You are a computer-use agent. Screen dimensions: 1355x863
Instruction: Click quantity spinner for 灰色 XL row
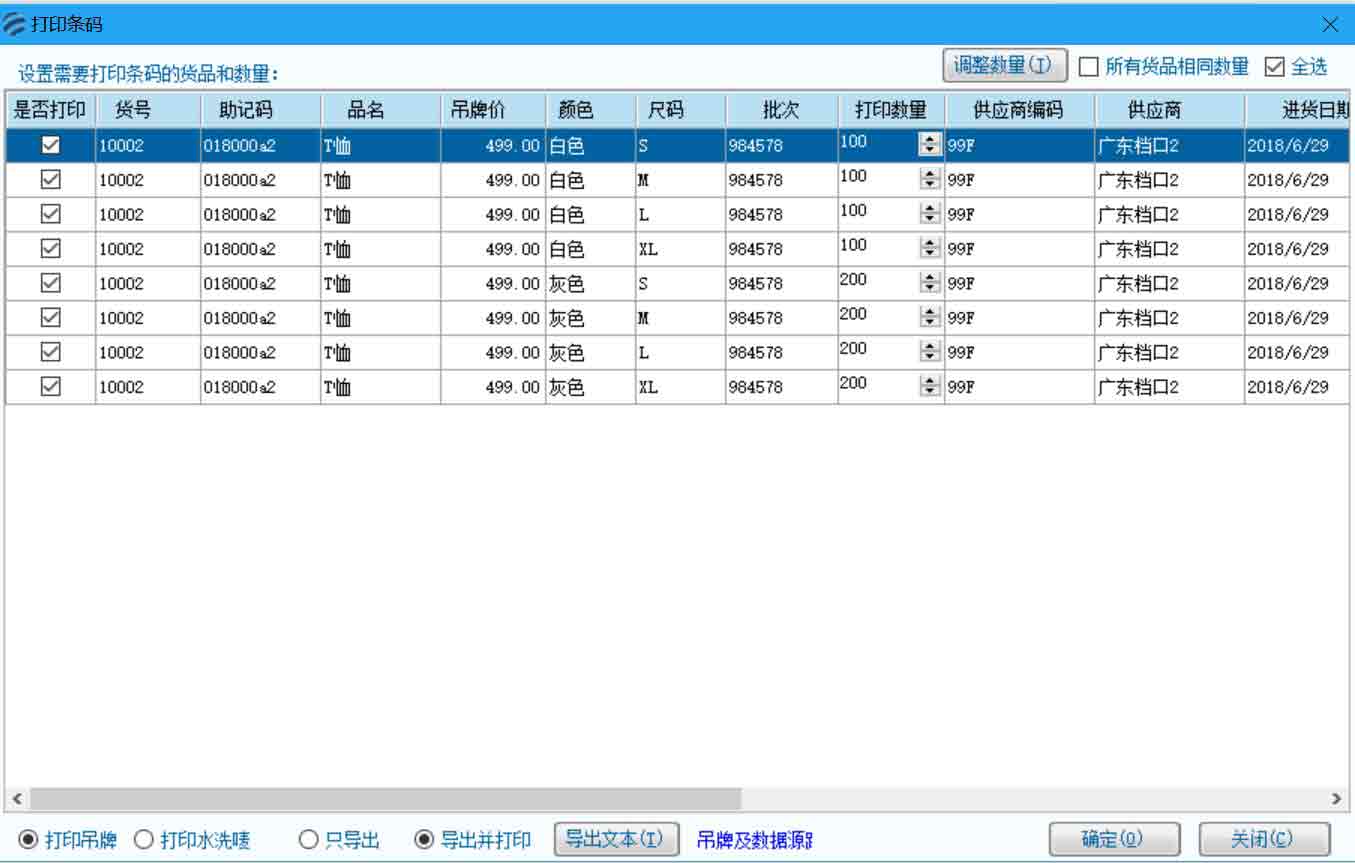[930, 387]
